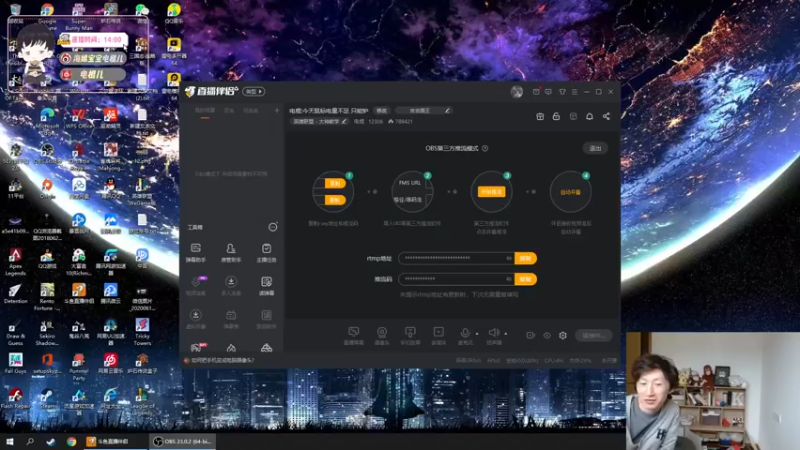800x450 pixels.
Task: Click the Steam icon in the taskbar
Action: point(51,442)
